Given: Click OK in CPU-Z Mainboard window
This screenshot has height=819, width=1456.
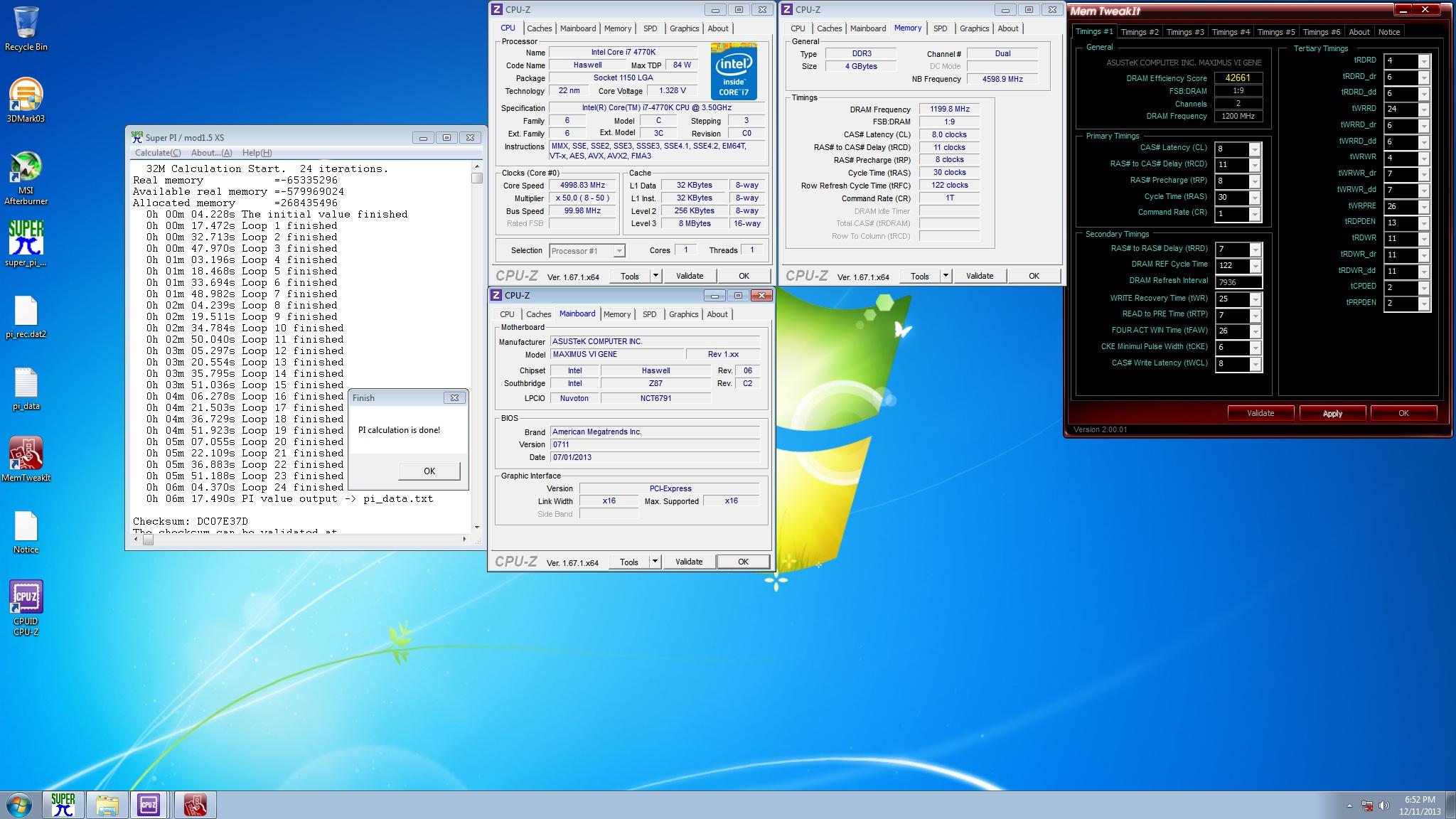Looking at the screenshot, I should 743,562.
